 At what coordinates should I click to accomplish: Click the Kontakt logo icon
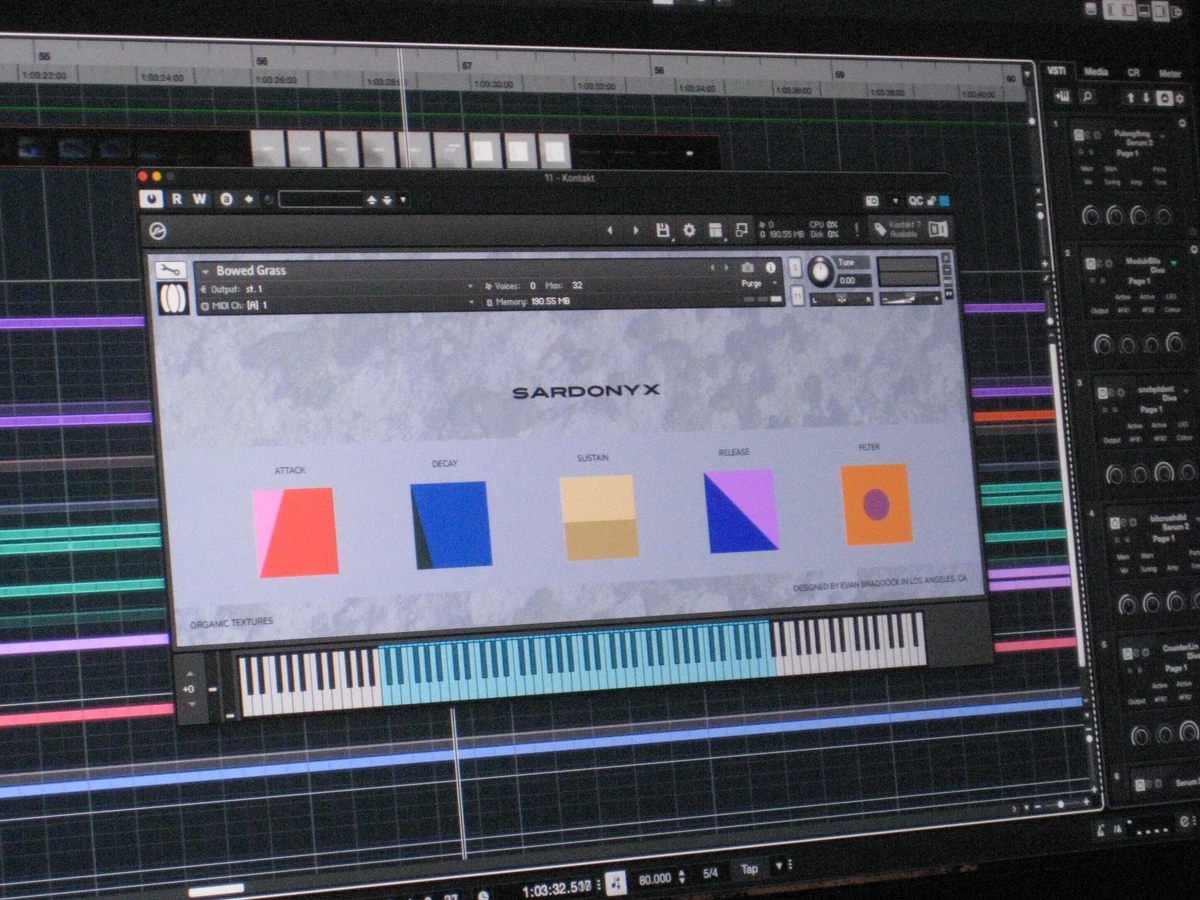click(157, 231)
